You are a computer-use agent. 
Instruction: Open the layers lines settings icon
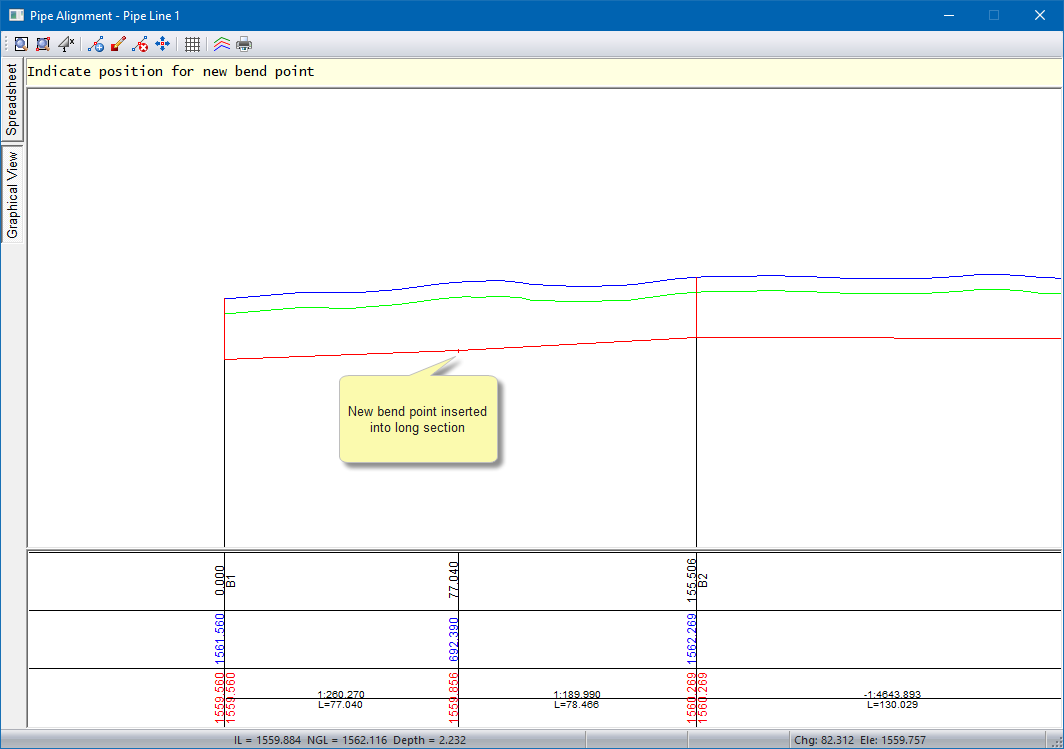point(222,44)
